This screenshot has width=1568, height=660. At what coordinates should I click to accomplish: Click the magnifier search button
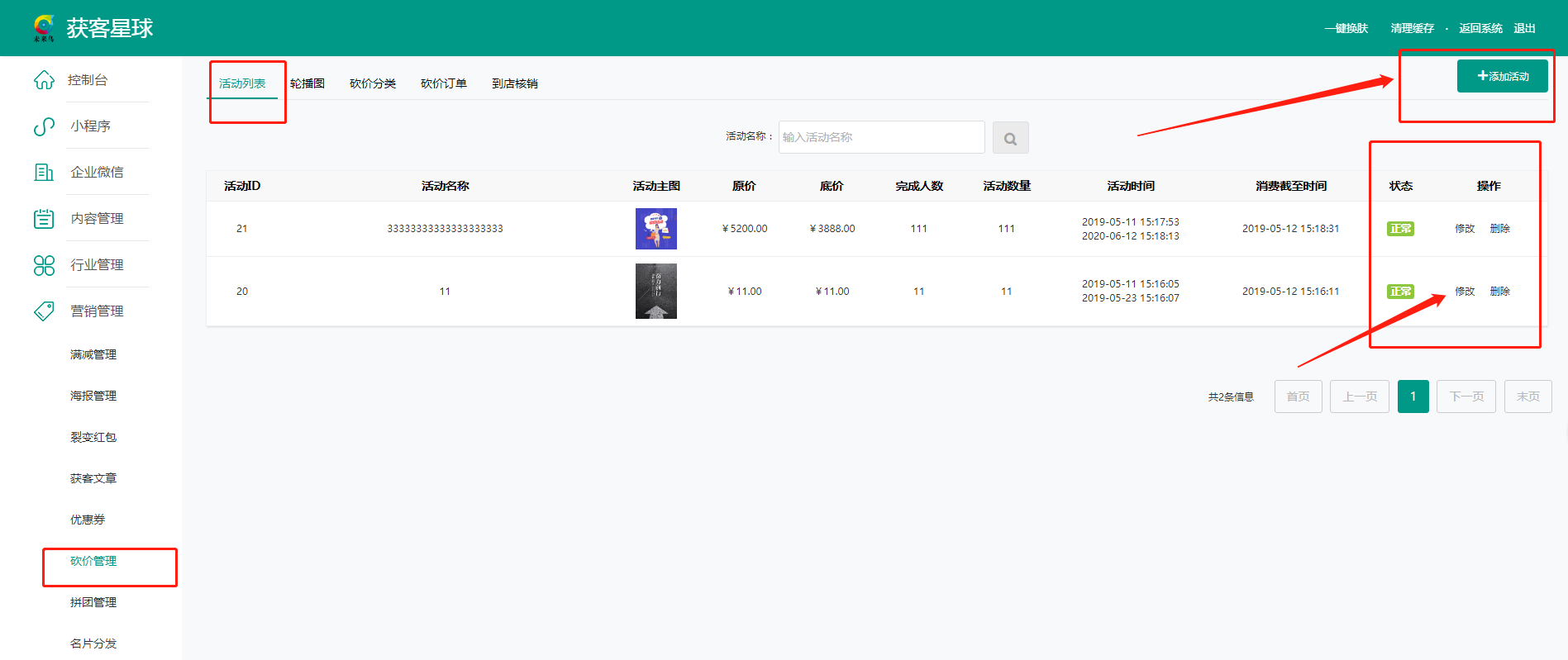pos(1010,138)
